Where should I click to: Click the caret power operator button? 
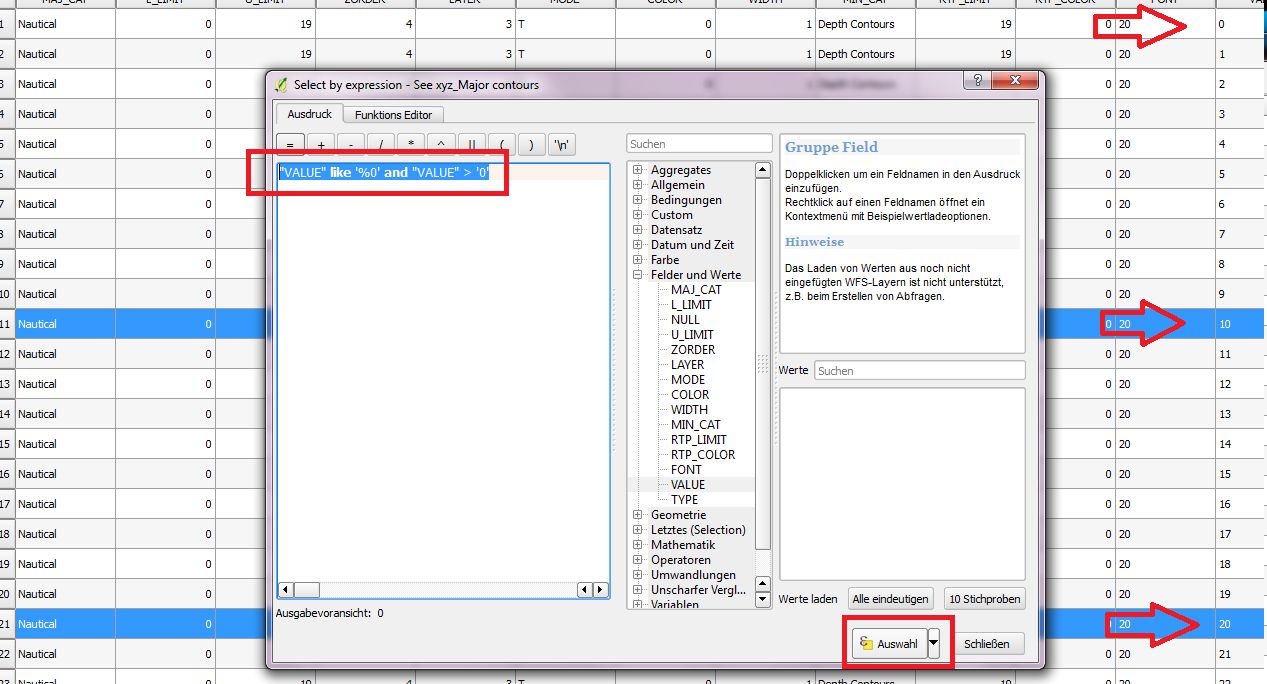[441, 145]
